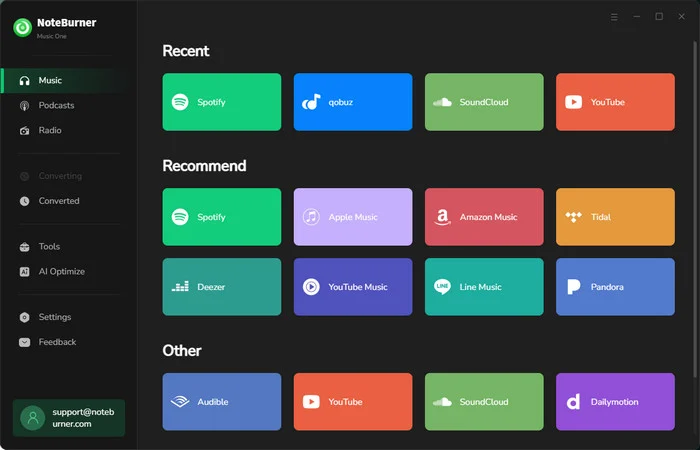The width and height of the screenshot is (700, 450).
Task: Click the NoteBurner logo icon
Action: [22, 27]
